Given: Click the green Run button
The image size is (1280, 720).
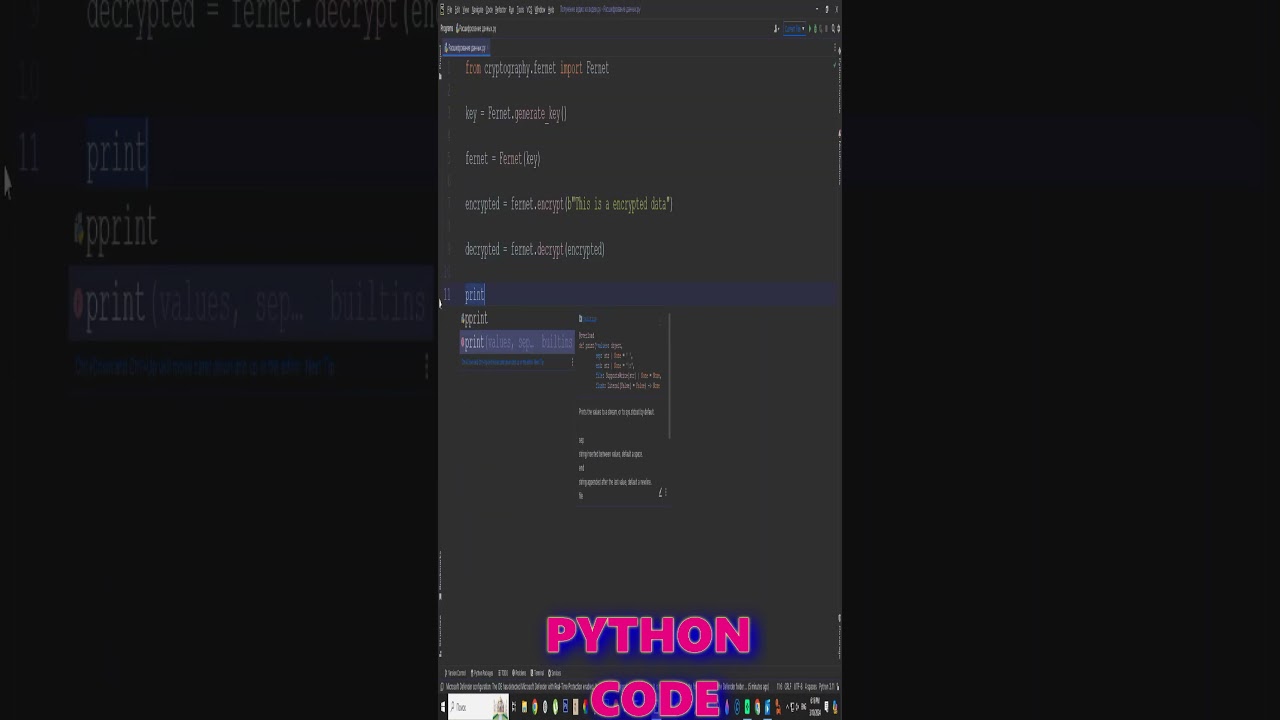Looking at the screenshot, I should (x=810, y=29).
